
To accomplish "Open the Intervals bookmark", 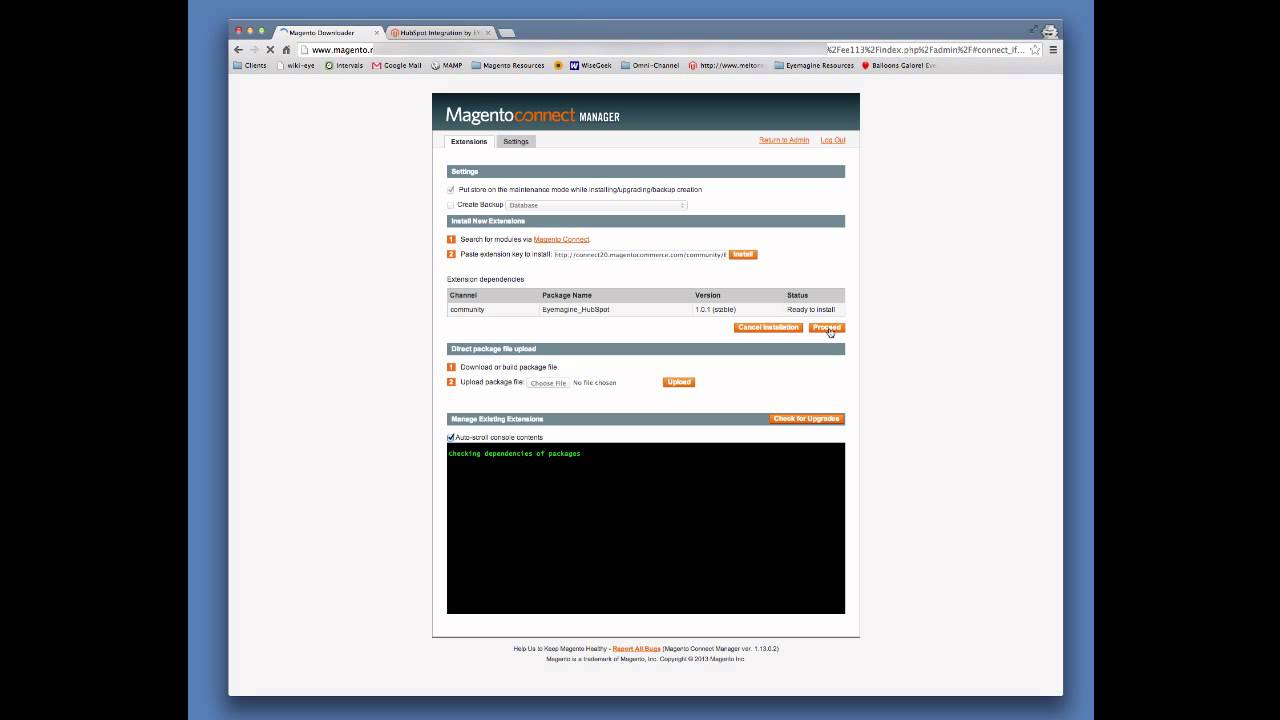I will tap(344, 65).
